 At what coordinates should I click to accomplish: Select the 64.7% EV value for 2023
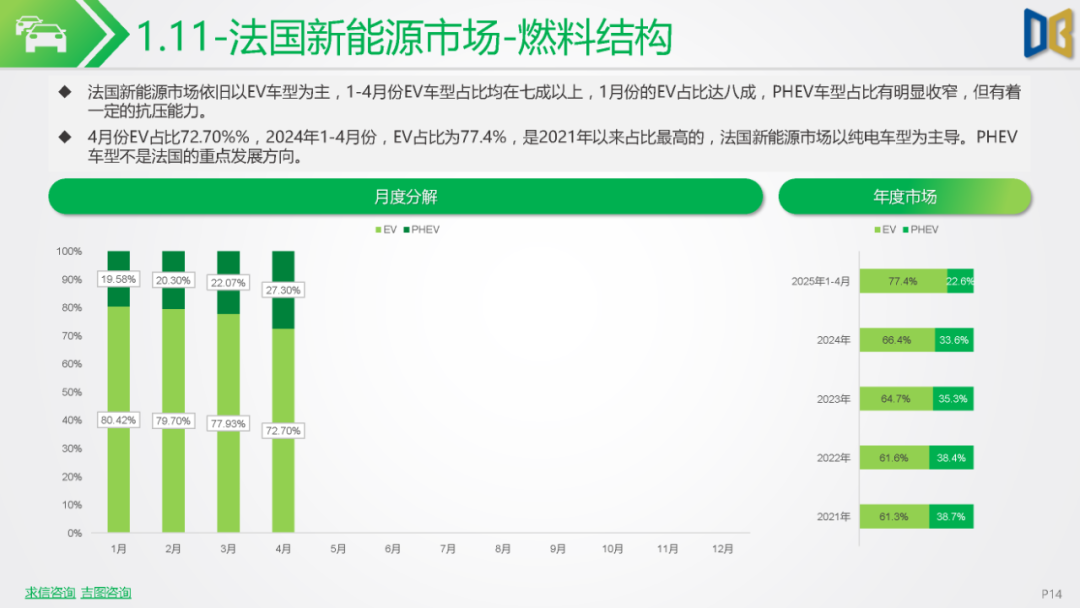click(x=895, y=399)
